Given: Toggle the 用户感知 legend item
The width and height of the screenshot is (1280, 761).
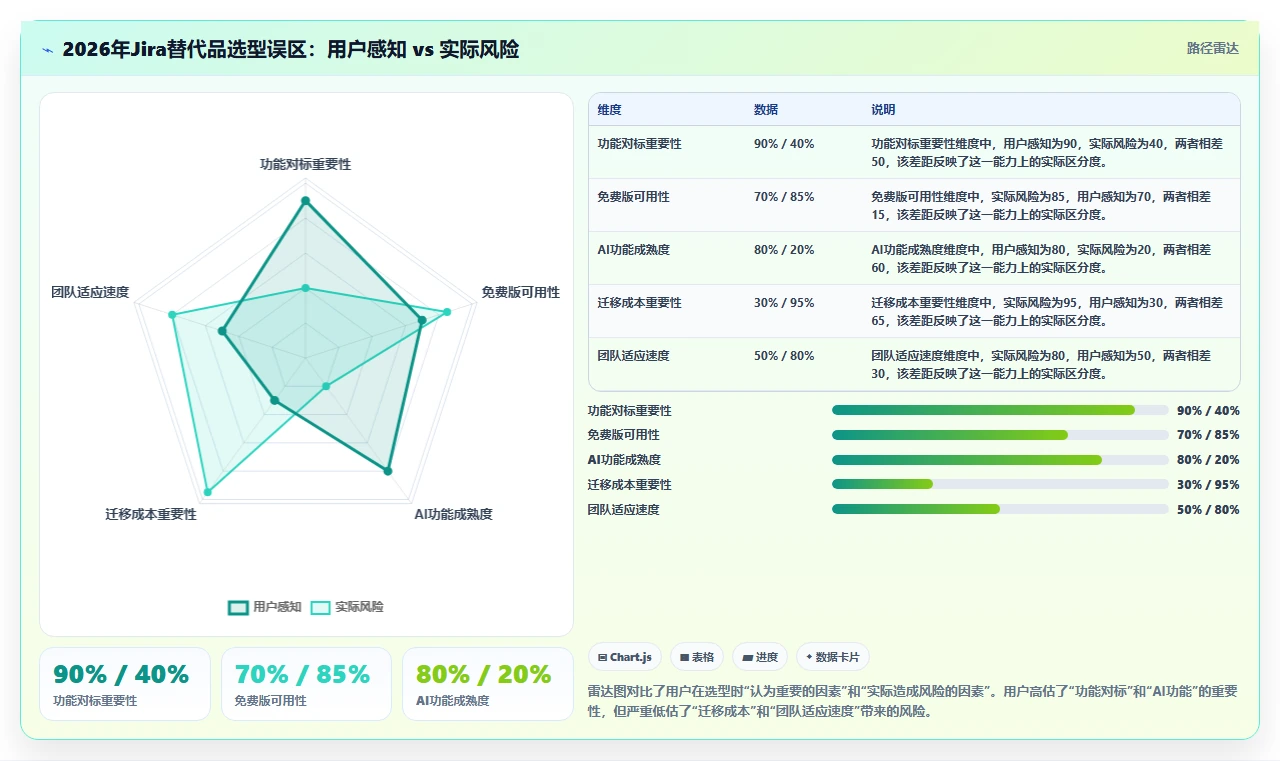Looking at the screenshot, I should click(x=265, y=607).
